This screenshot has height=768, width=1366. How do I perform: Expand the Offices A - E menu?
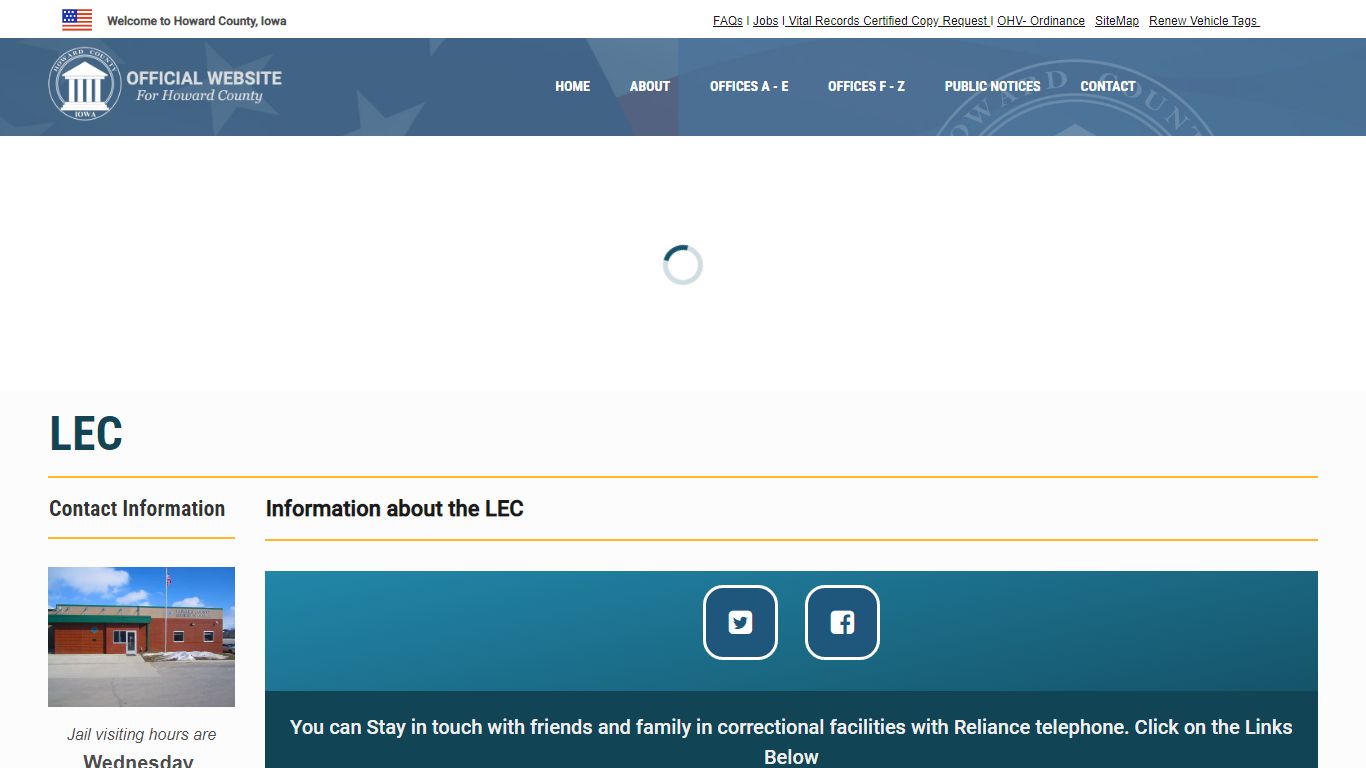pos(749,87)
